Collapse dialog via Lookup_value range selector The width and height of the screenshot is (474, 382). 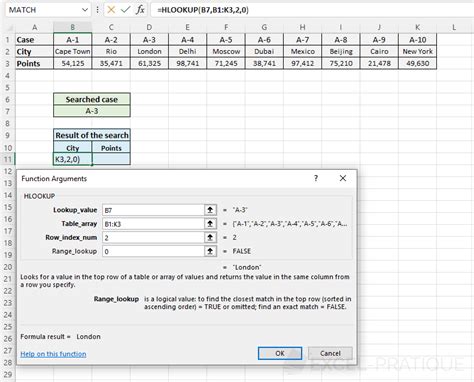(210, 210)
